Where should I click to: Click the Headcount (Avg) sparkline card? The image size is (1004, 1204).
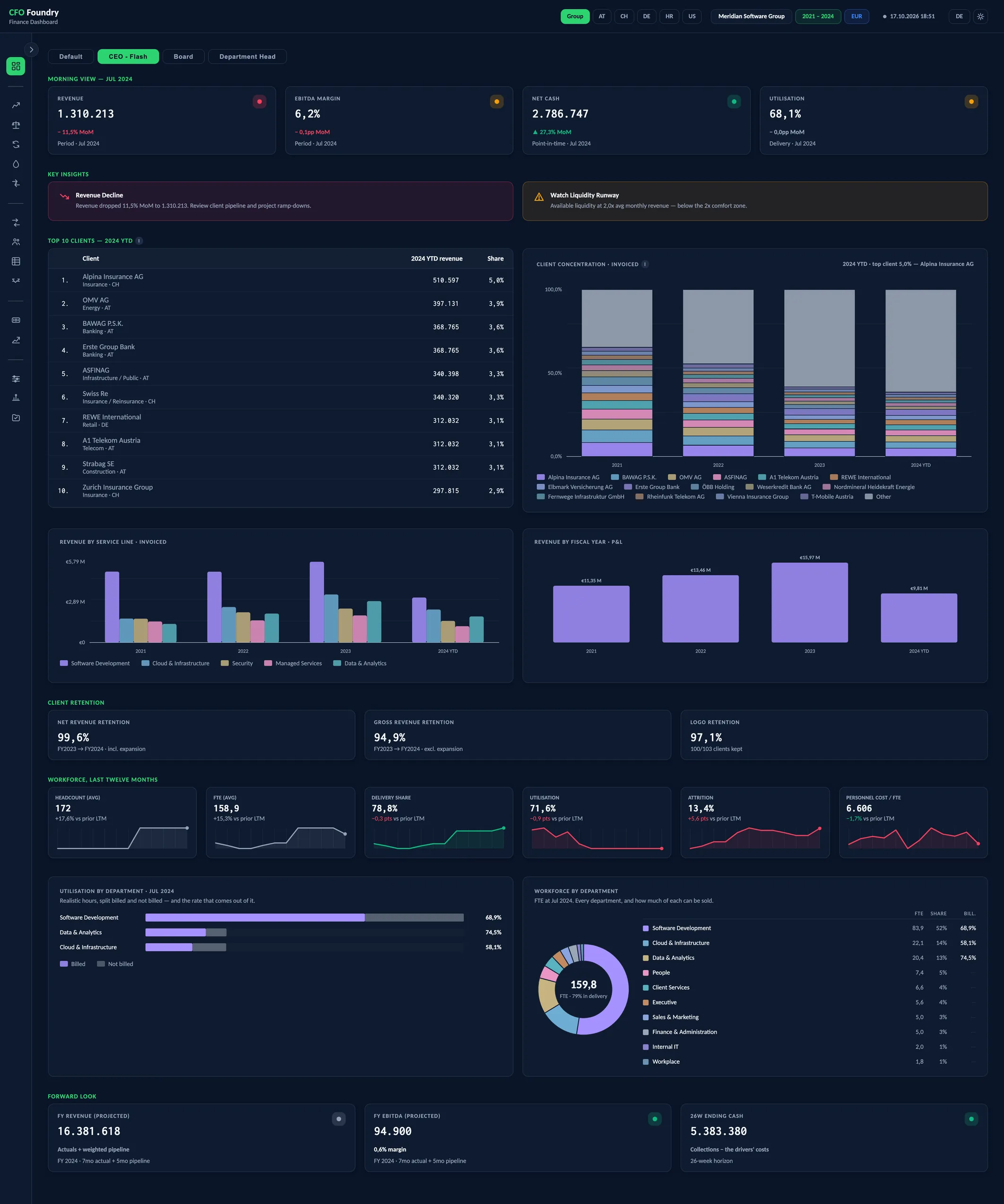tap(122, 822)
